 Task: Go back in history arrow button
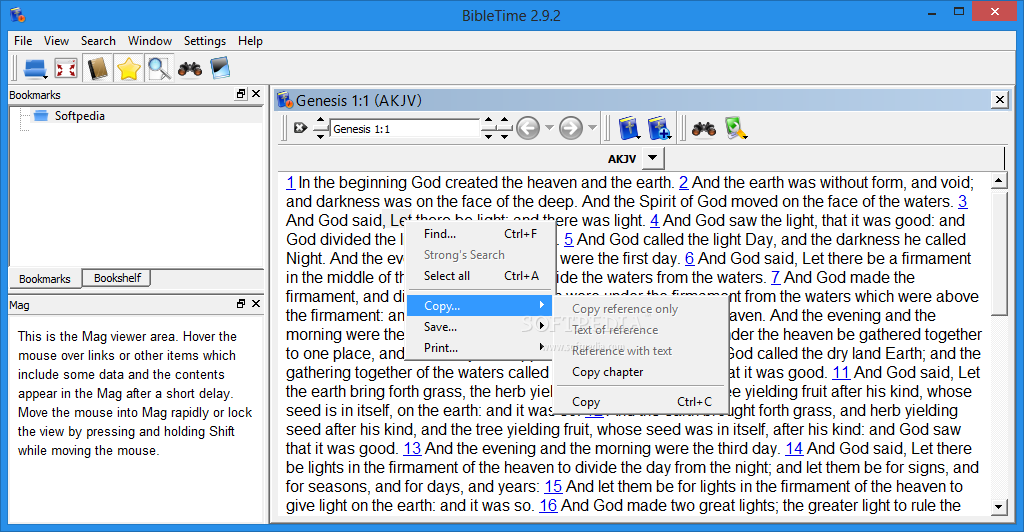coord(528,128)
